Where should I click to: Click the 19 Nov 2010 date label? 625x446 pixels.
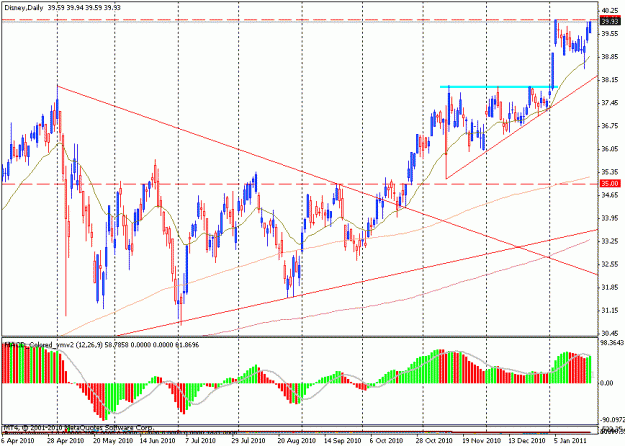tap(482, 441)
